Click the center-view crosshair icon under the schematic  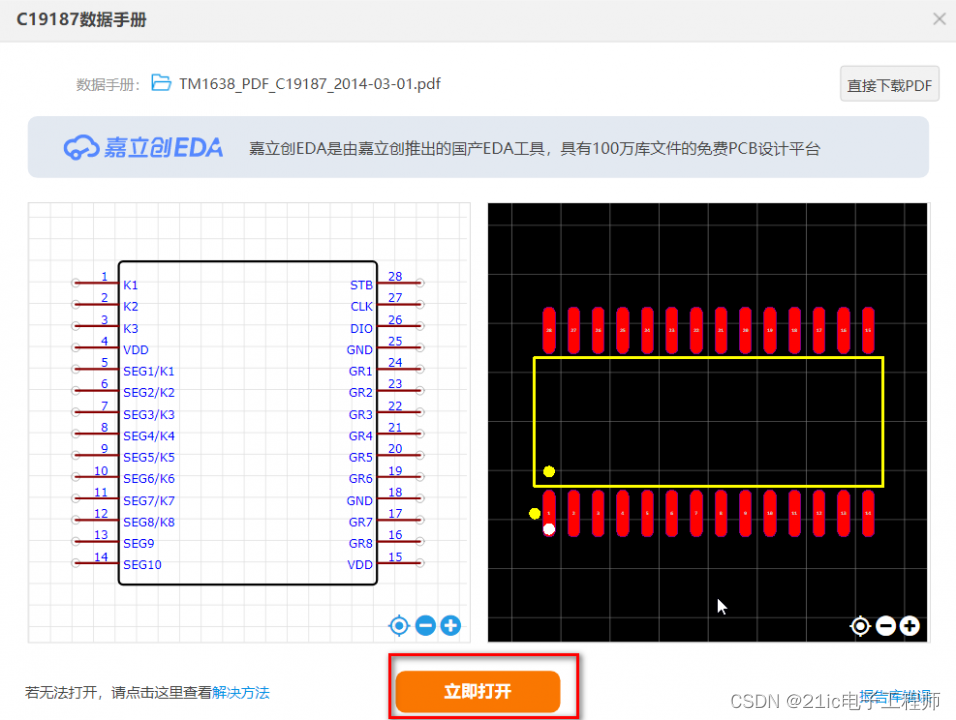point(399,625)
